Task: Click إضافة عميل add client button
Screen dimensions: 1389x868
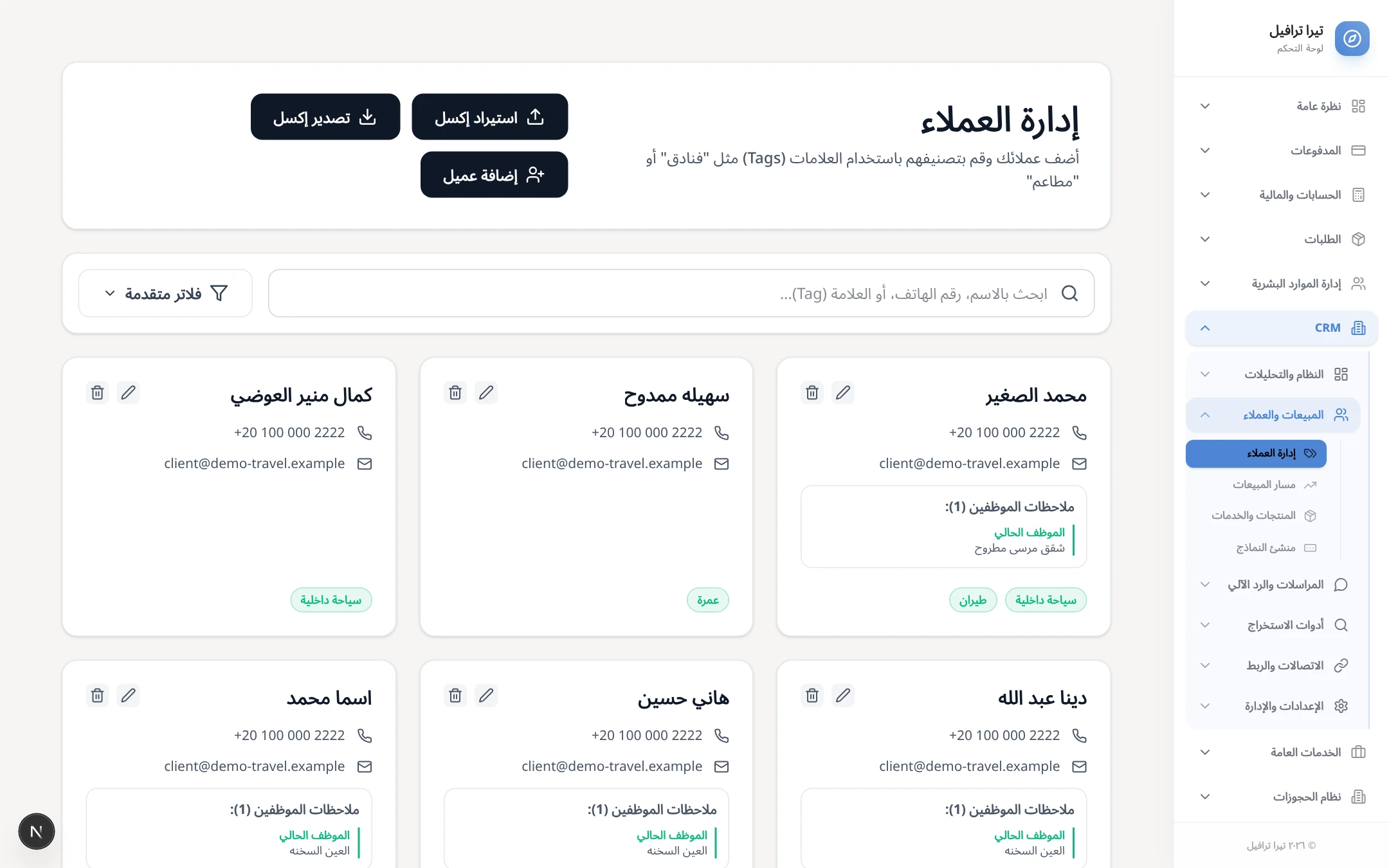Action: pyautogui.click(x=494, y=175)
